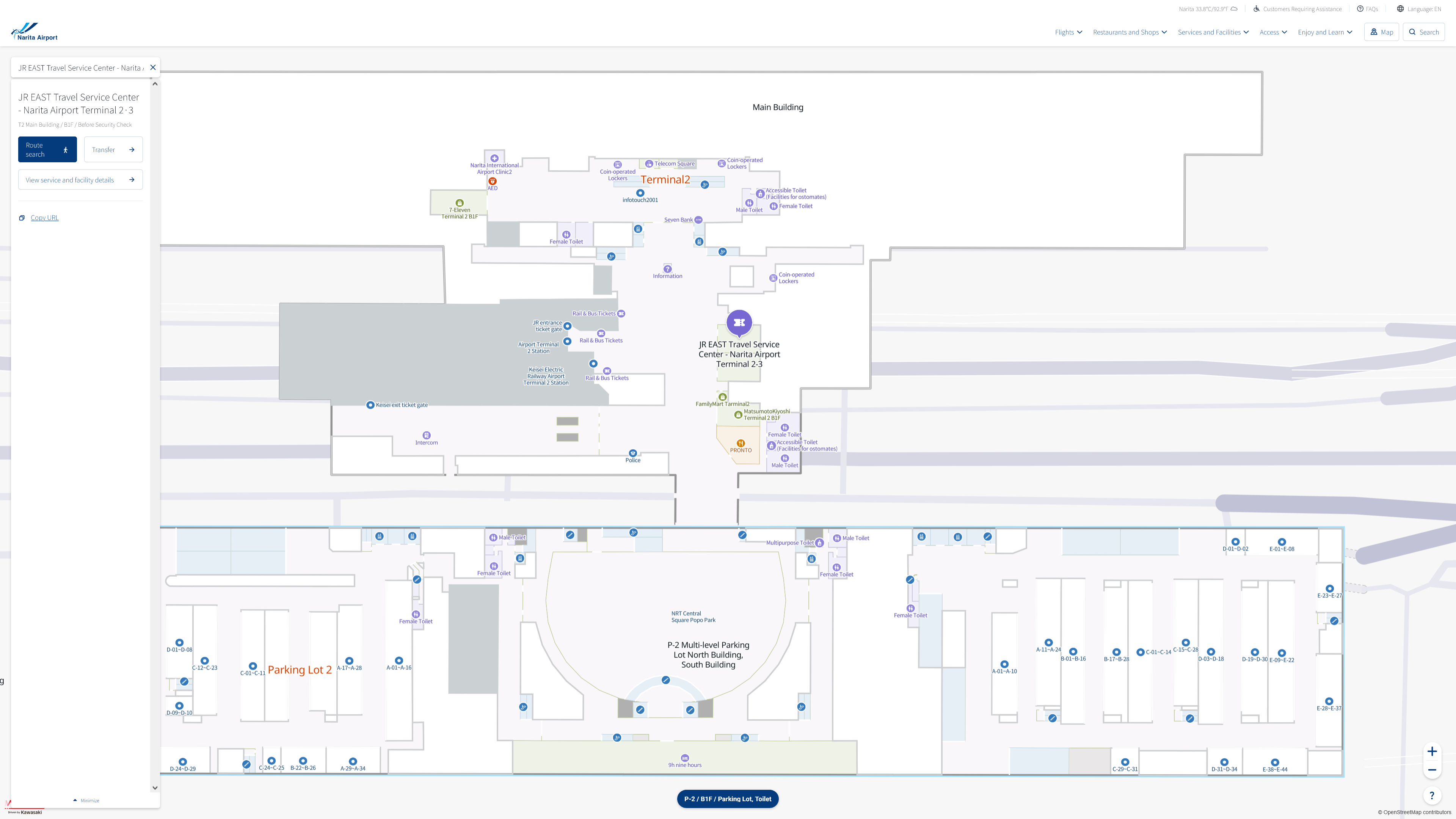
Task: Open the map help question-mark button
Action: (1432, 796)
